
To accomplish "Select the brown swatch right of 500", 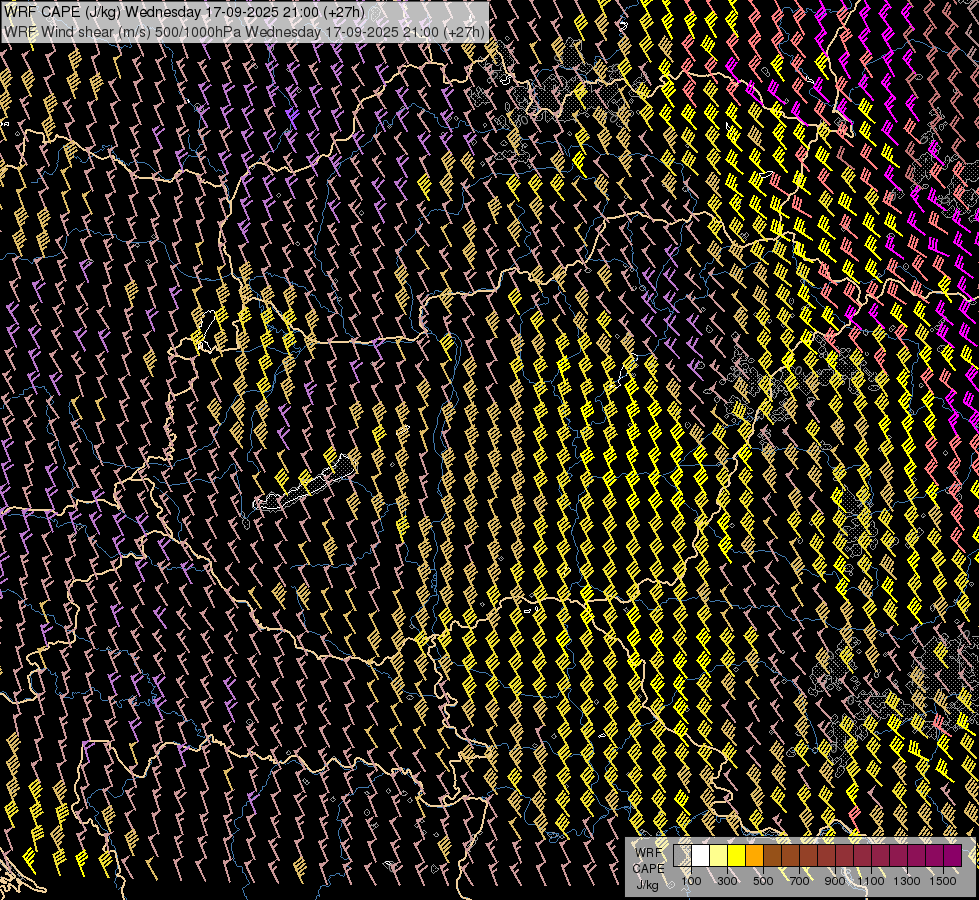I will pos(772,855).
